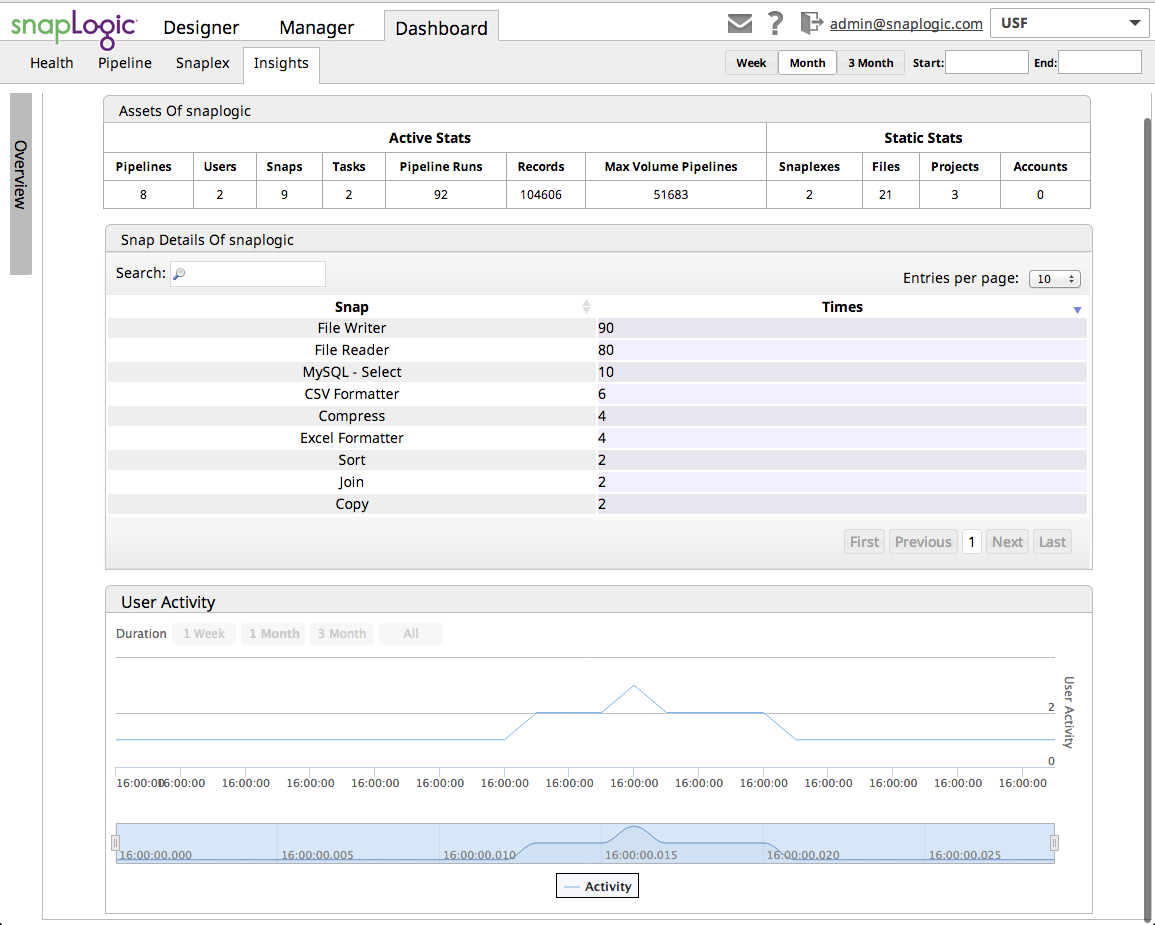Viewport: 1155px width, 925px height.
Task: Click the logout door icon
Action: pos(811,23)
